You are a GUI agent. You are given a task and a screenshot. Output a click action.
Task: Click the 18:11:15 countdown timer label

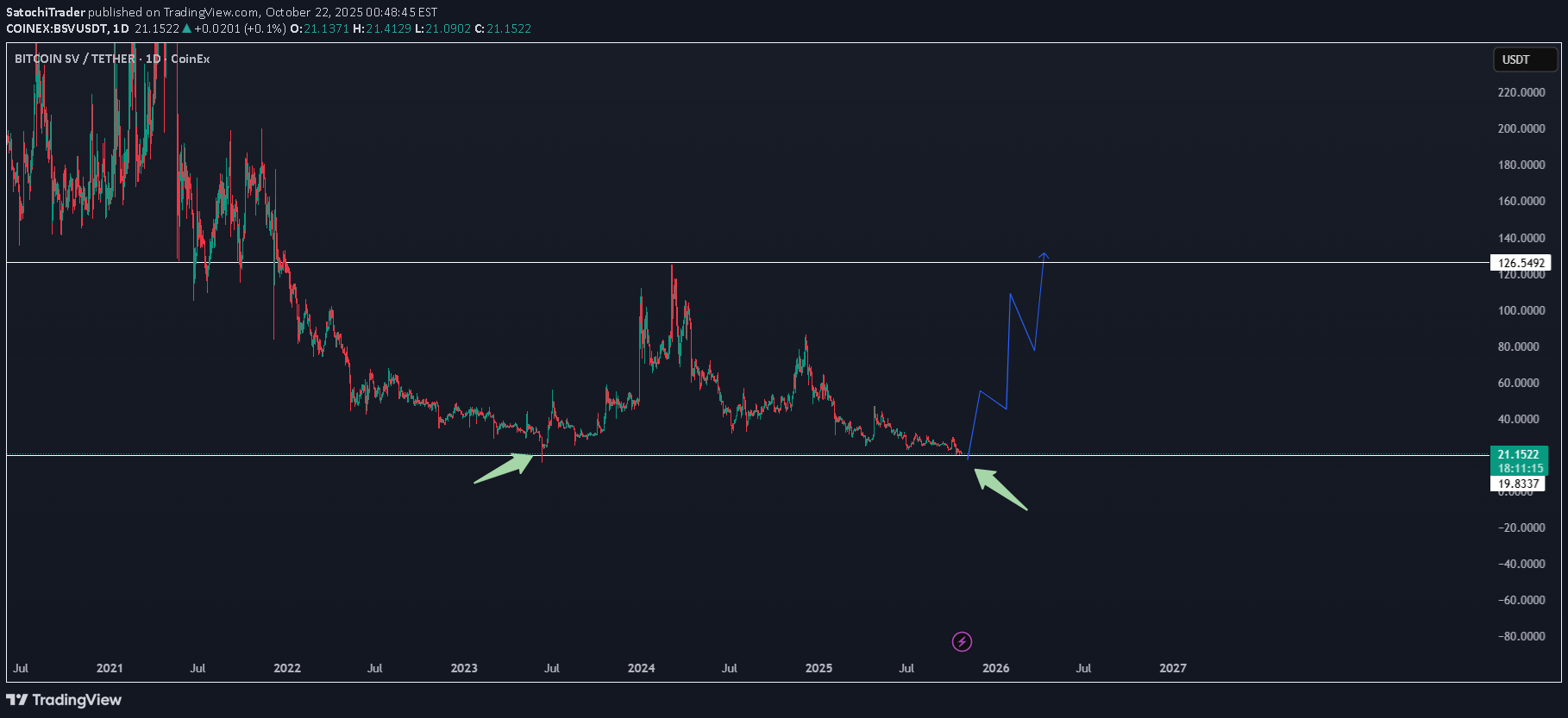click(x=1519, y=468)
